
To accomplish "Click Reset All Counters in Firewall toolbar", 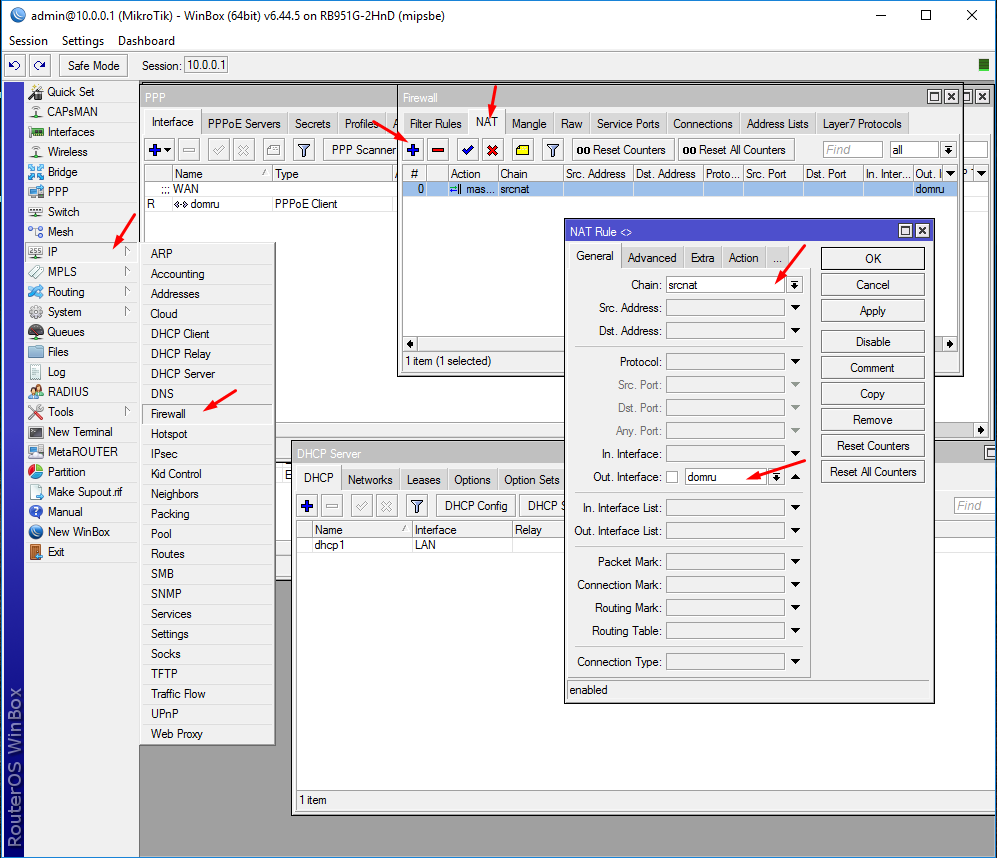I will [734, 150].
